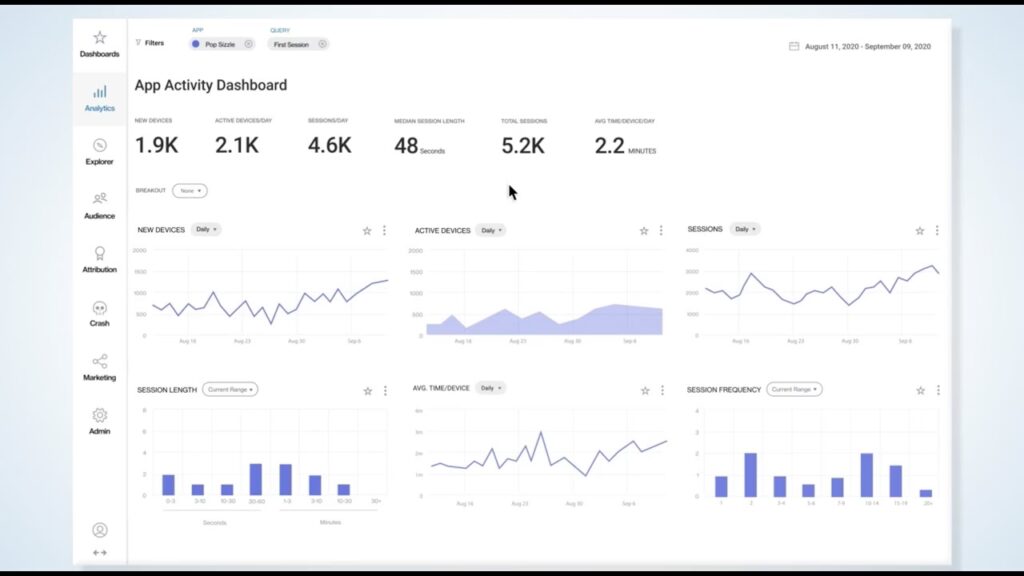This screenshot has height=576, width=1024.
Task: Remove the First Session query filter
Action: pos(321,44)
